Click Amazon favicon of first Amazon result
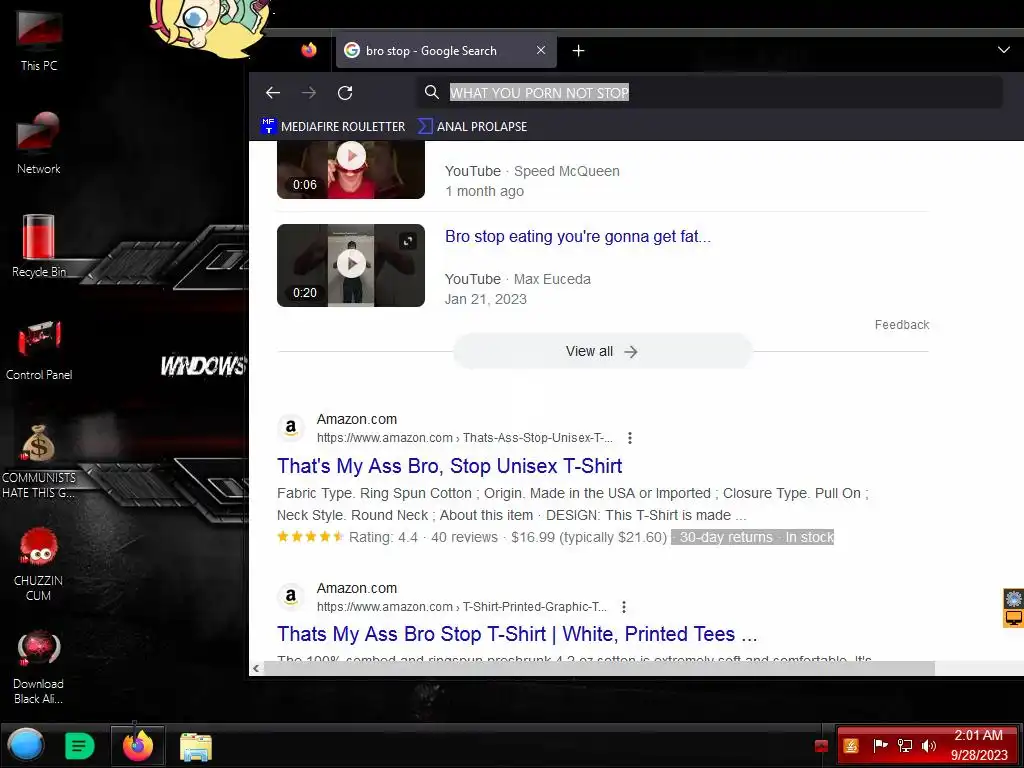 (291, 428)
